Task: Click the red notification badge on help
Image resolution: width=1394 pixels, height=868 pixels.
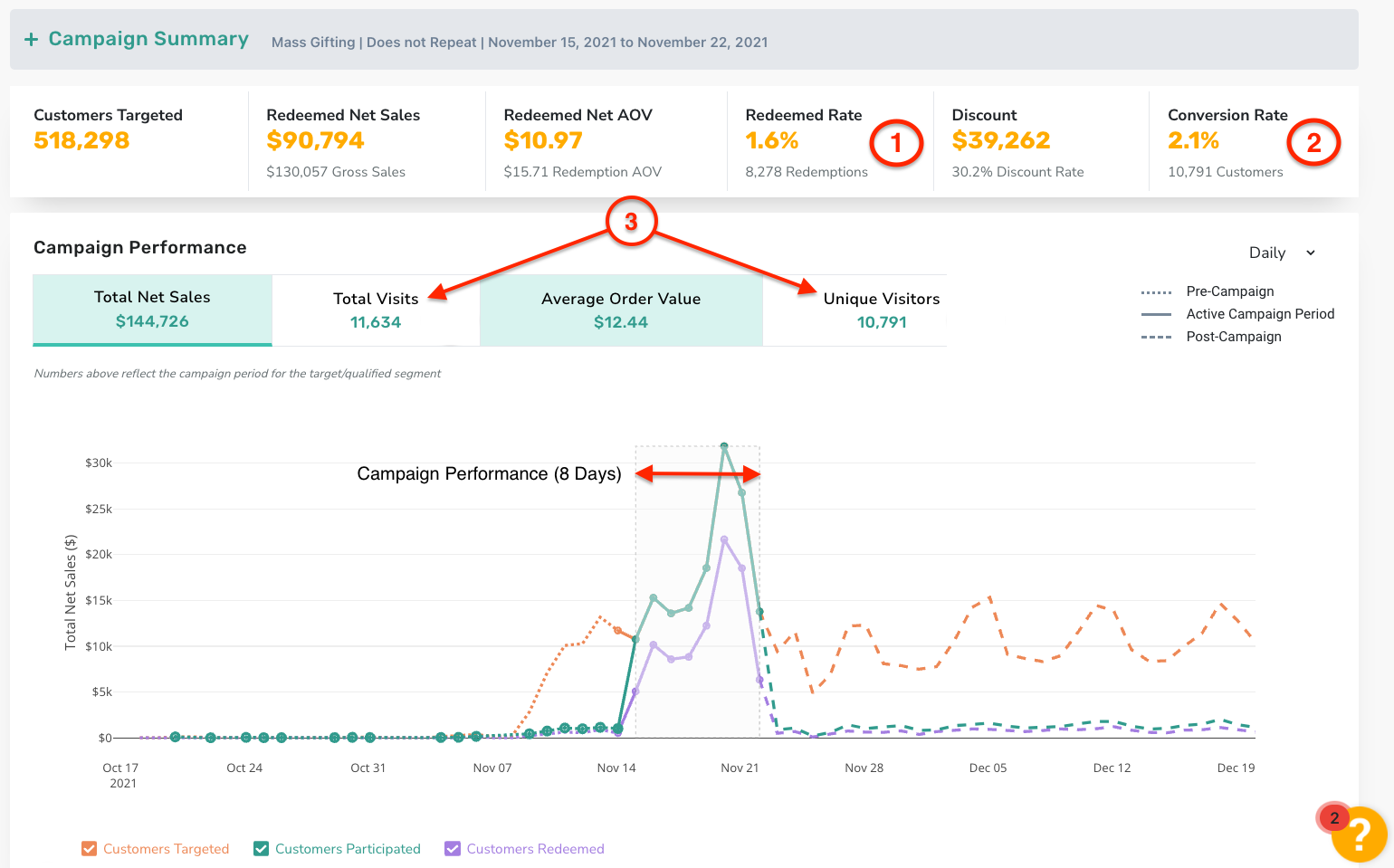Action: click(1333, 818)
